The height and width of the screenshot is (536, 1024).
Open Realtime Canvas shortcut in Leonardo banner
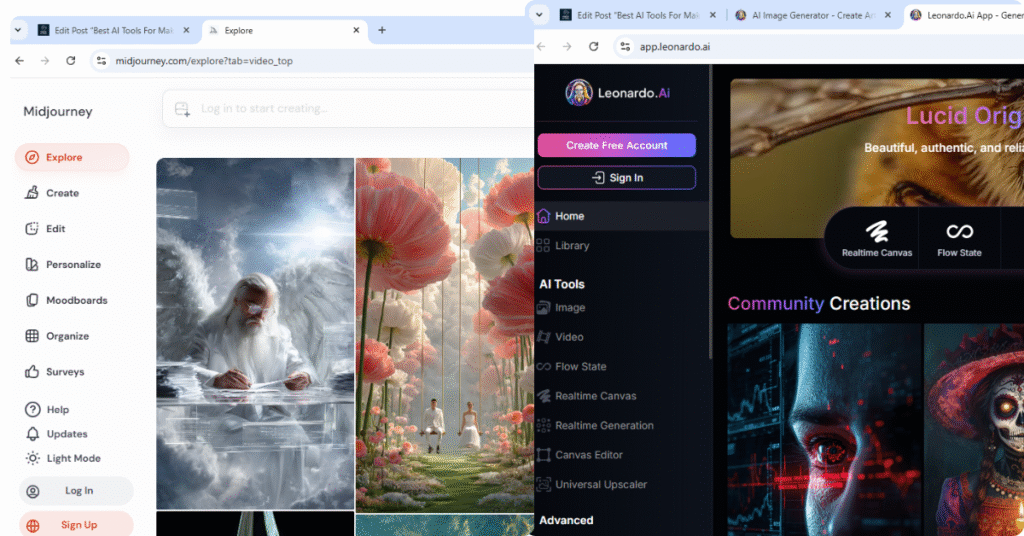coord(876,240)
